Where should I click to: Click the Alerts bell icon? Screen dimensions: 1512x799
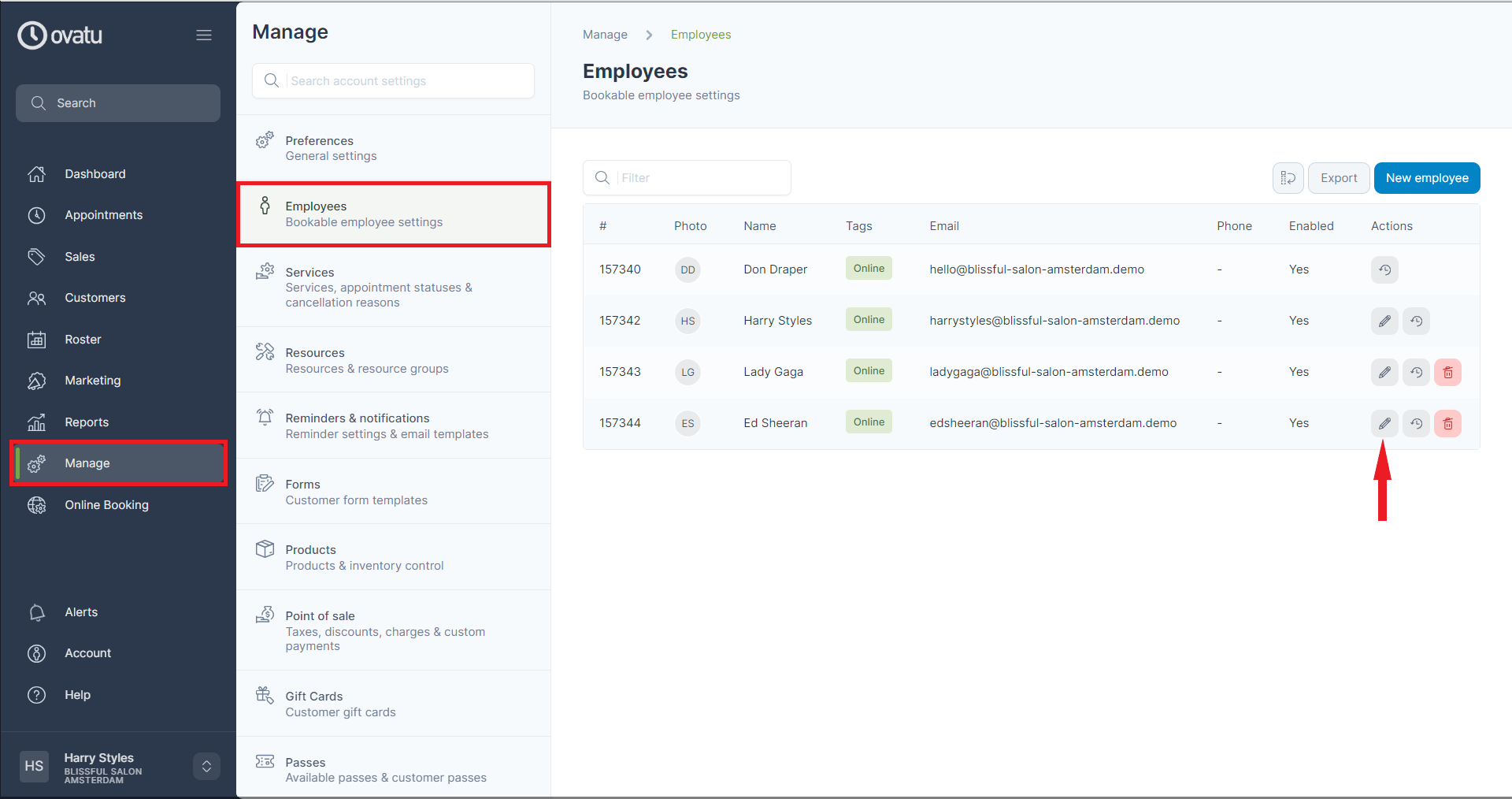(37, 612)
